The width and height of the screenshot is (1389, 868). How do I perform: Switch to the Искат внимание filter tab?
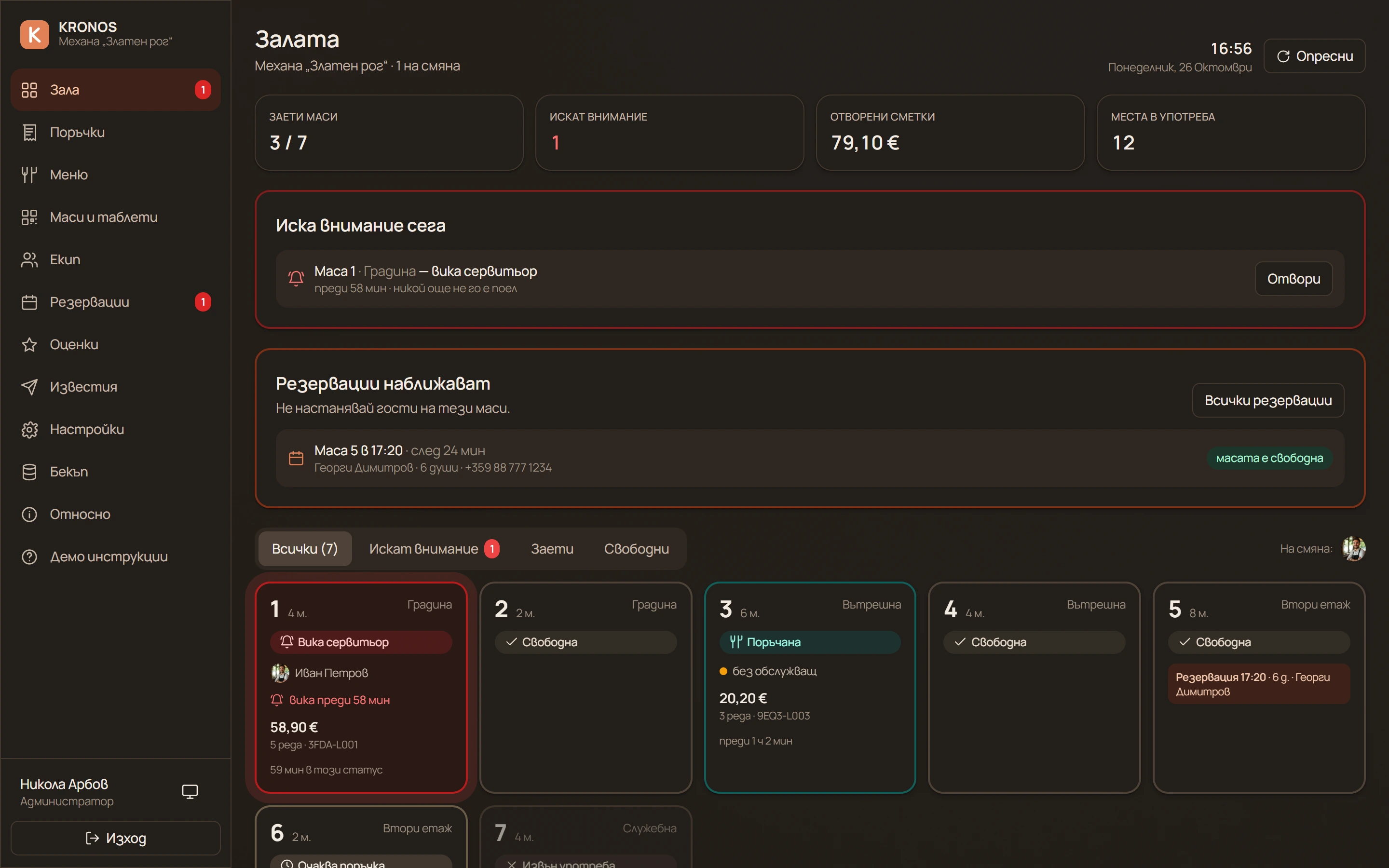click(434, 549)
